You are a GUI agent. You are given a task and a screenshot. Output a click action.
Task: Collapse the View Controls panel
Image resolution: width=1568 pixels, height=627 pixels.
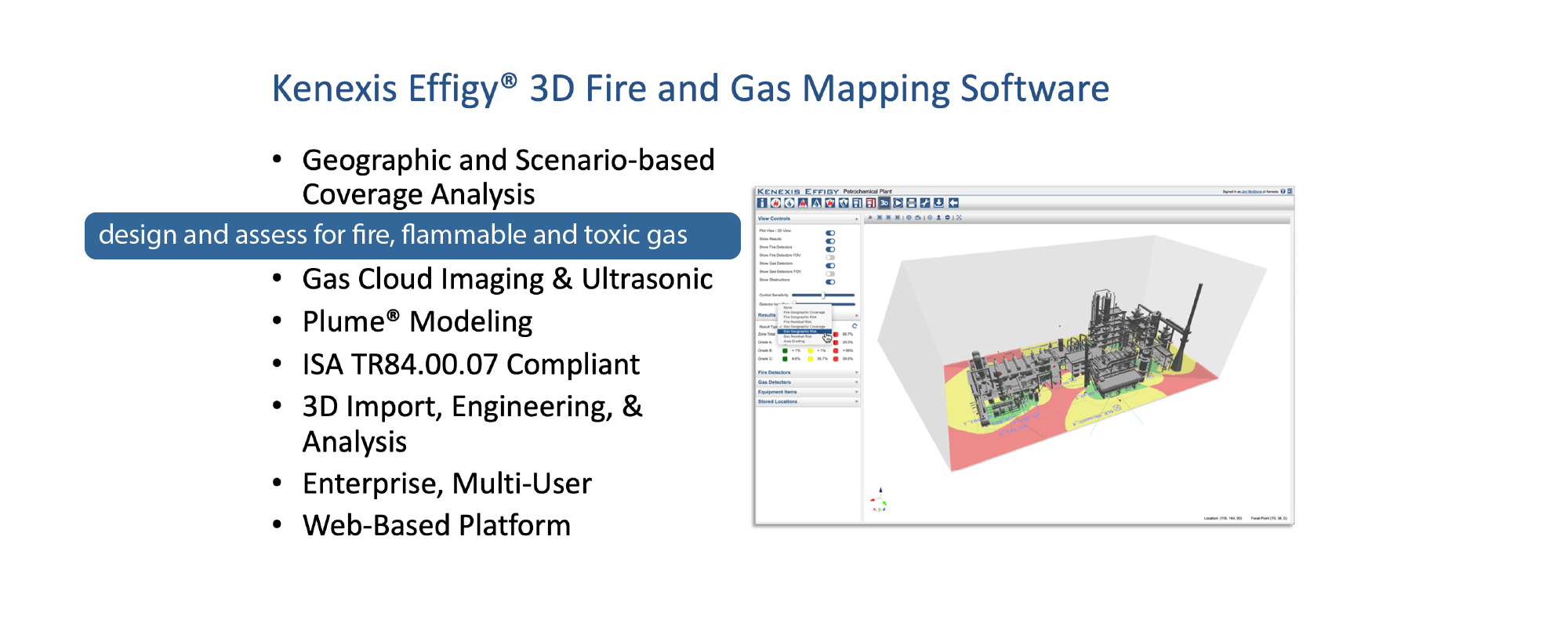pos(856,219)
